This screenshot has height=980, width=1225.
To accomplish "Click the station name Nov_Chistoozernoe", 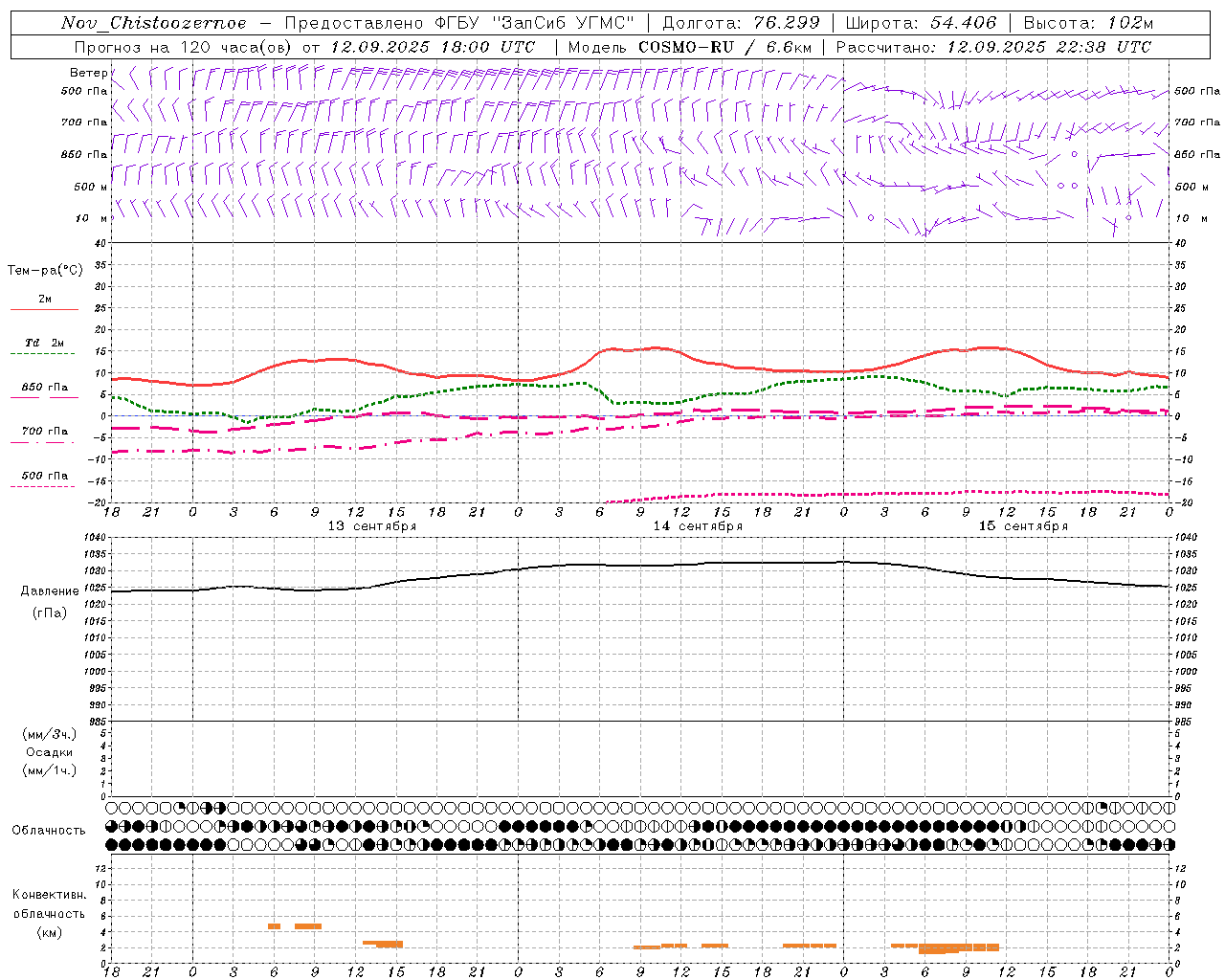I will [154, 23].
